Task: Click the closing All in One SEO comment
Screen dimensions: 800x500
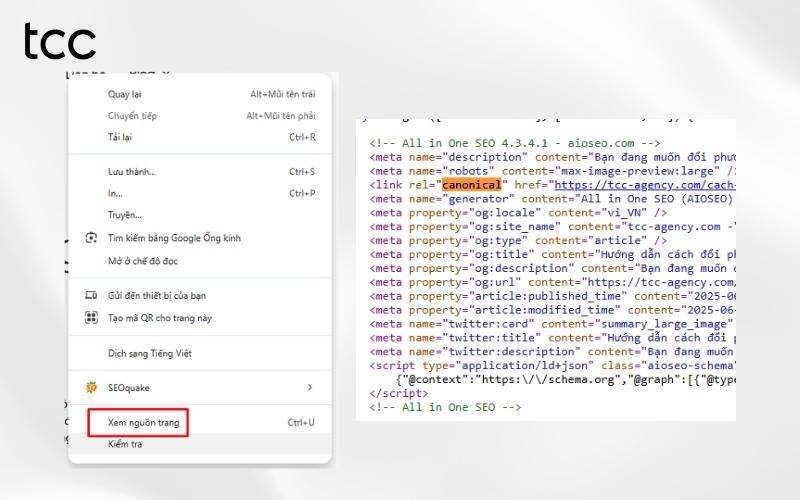Action: point(445,407)
